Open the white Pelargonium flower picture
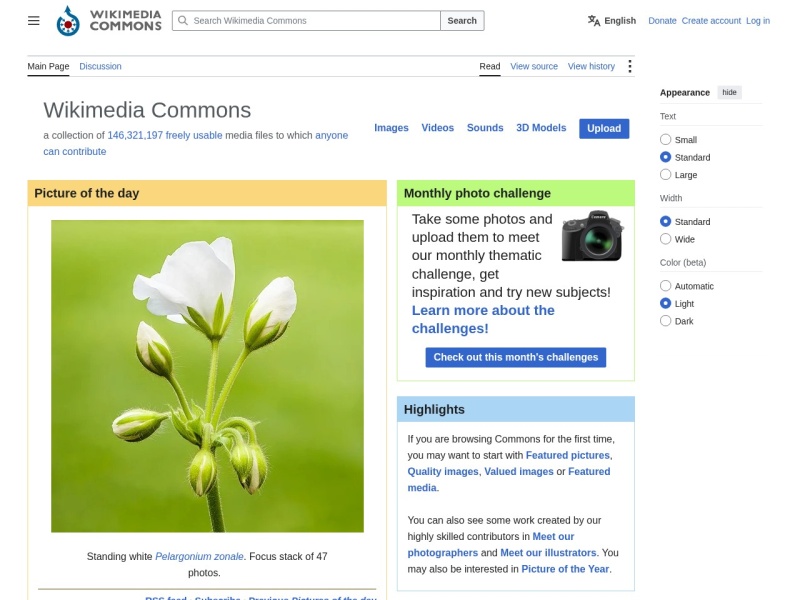 click(x=207, y=376)
